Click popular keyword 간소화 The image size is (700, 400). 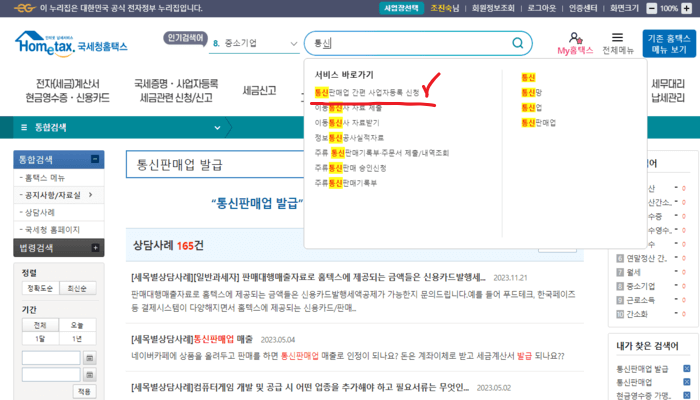[x=637, y=314]
